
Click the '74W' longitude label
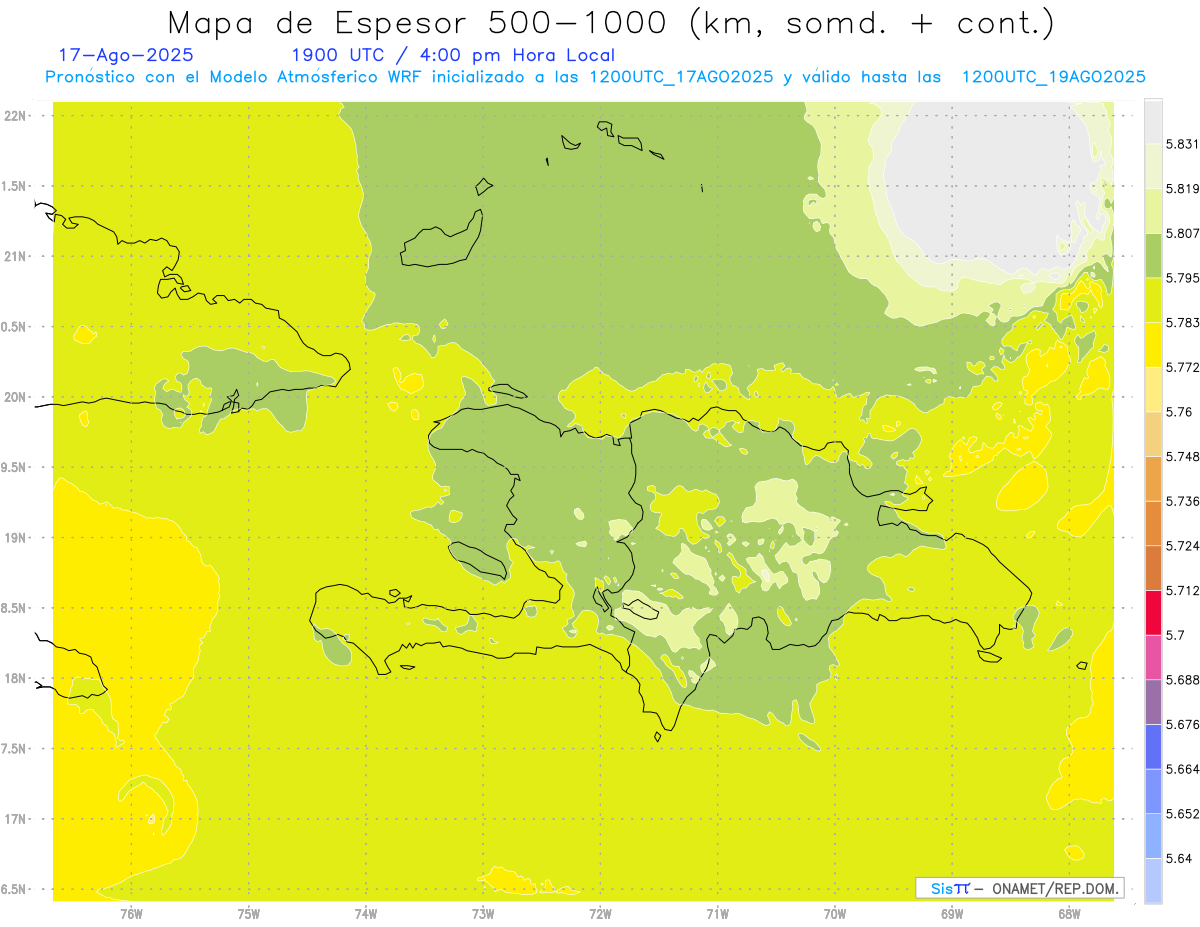tap(366, 913)
